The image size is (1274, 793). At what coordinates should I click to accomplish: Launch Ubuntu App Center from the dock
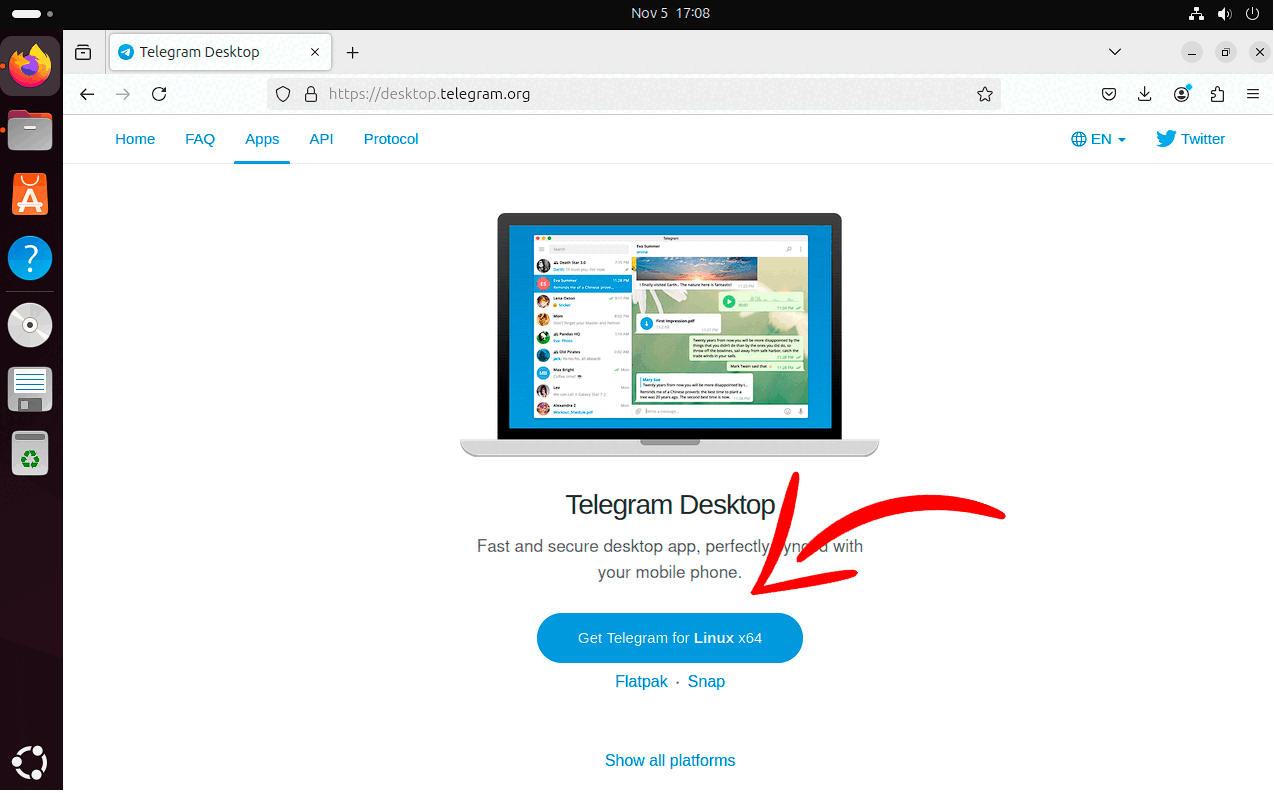[x=31, y=194]
